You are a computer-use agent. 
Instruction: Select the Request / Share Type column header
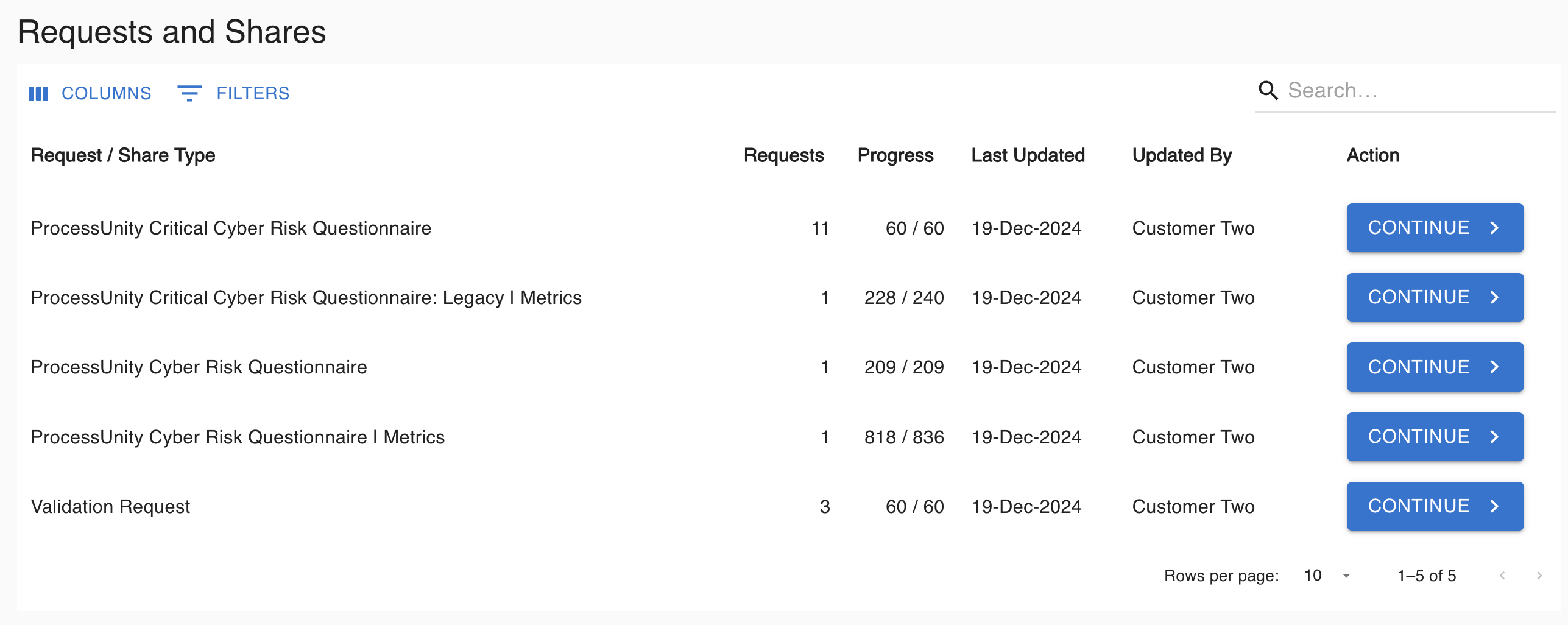(122, 155)
